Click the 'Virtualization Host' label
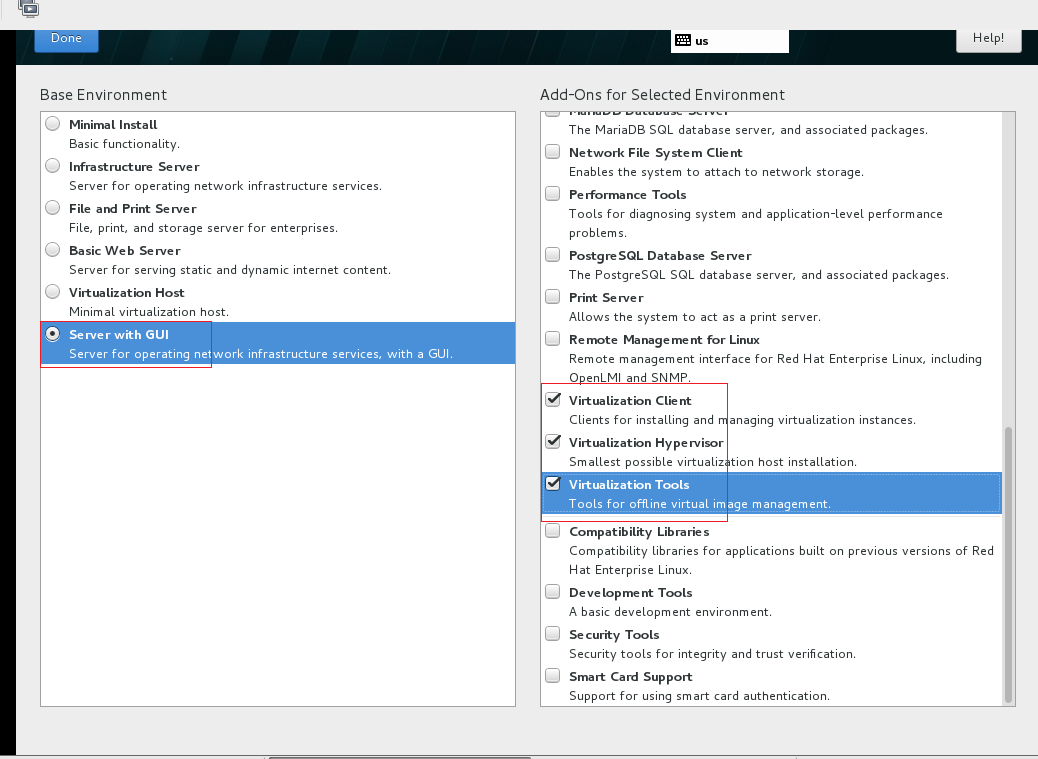The image size is (1038, 759). (x=126, y=292)
